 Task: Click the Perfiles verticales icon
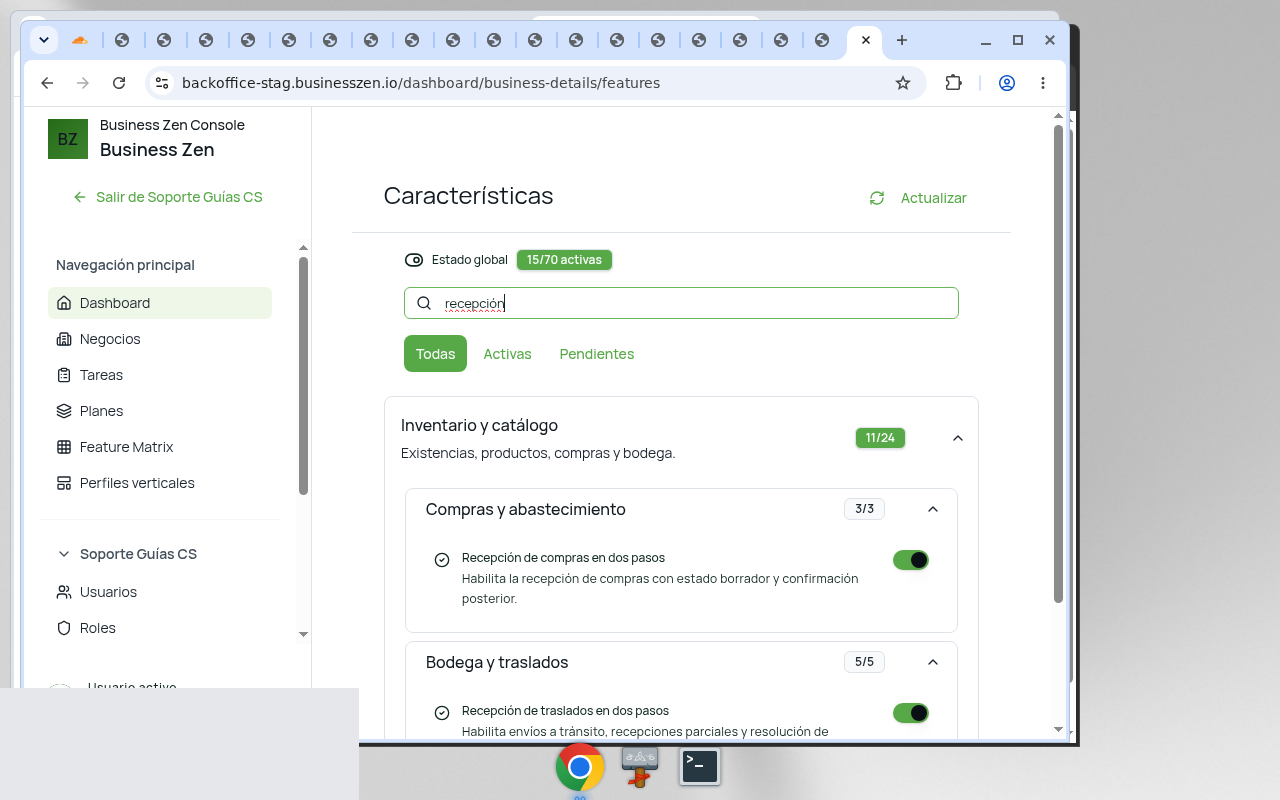point(64,483)
